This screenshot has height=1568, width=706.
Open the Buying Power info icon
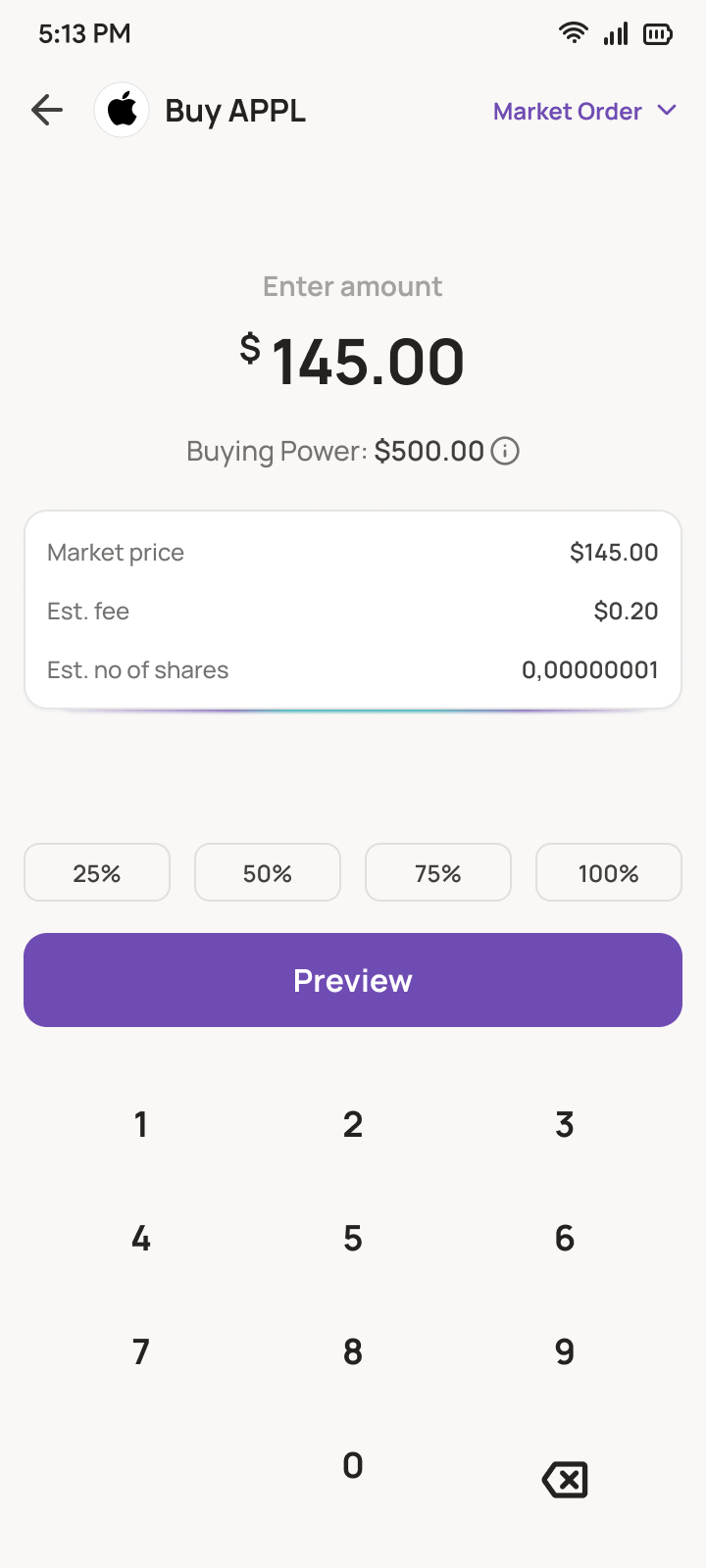click(x=505, y=452)
